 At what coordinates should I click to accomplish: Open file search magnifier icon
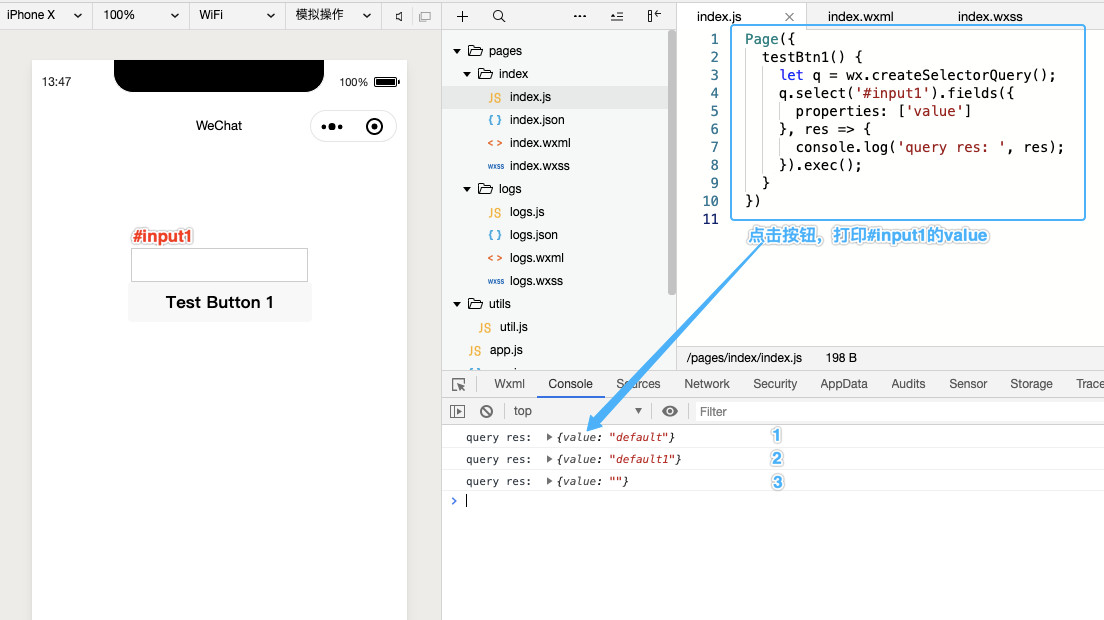[498, 16]
